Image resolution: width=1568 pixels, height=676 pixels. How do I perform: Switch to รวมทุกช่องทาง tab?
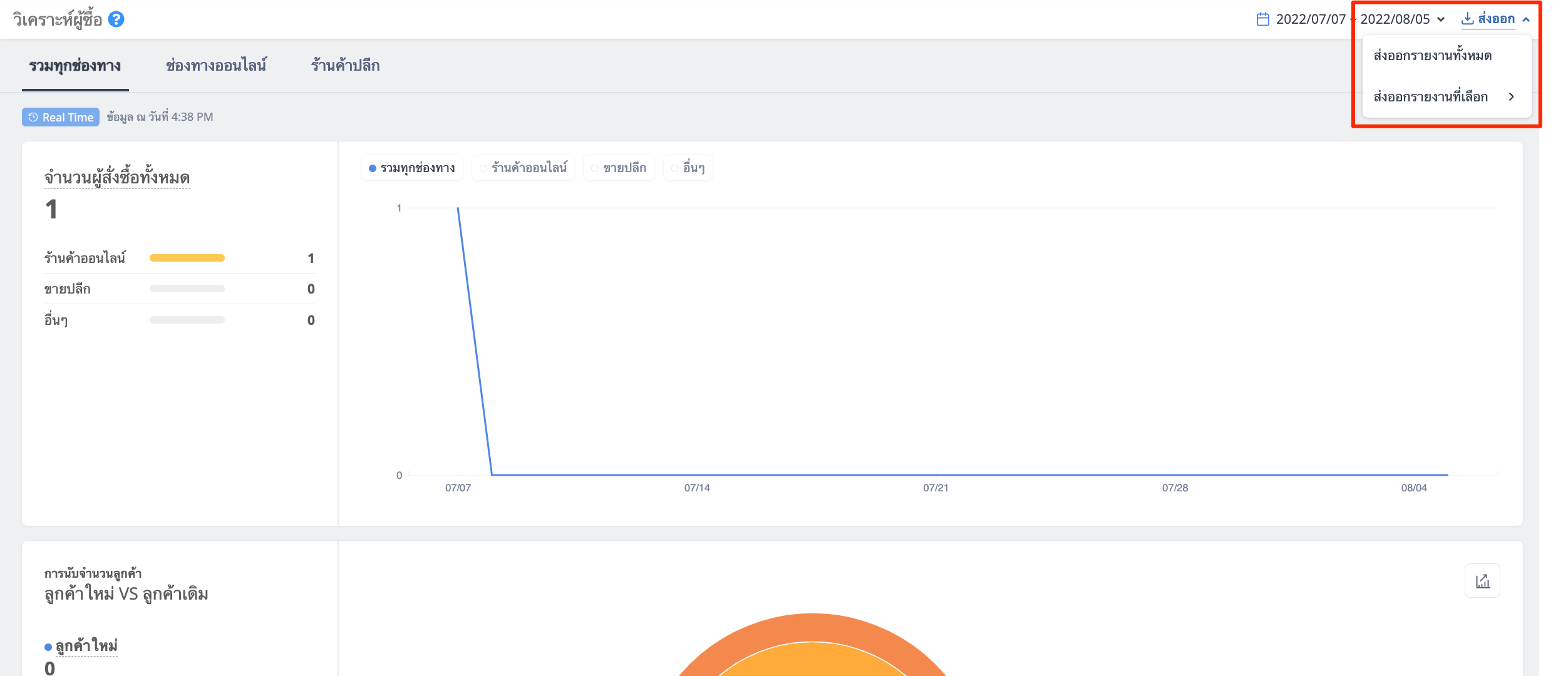pyautogui.click(x=75, y=66)
